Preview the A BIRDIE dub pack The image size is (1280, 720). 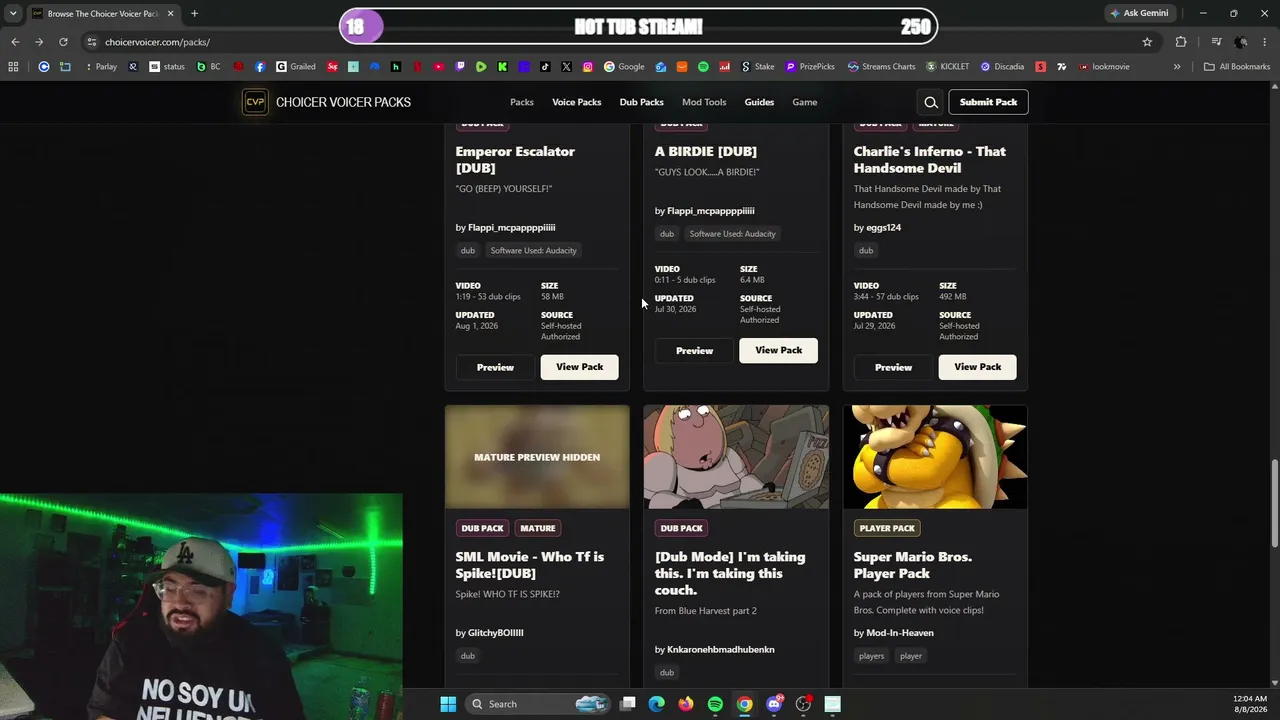[694, 351]
